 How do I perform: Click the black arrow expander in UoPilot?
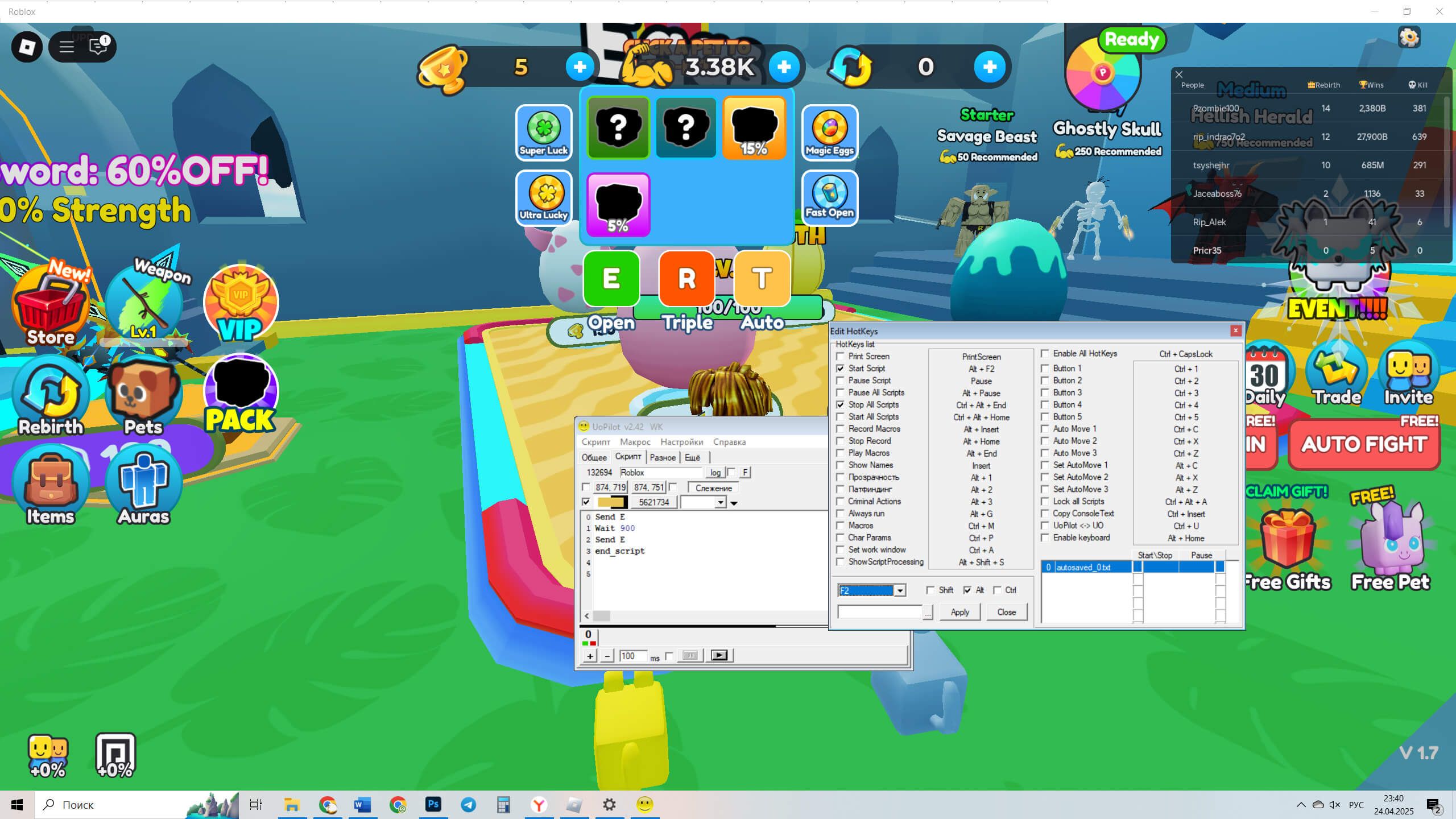[x=734, y=503]
